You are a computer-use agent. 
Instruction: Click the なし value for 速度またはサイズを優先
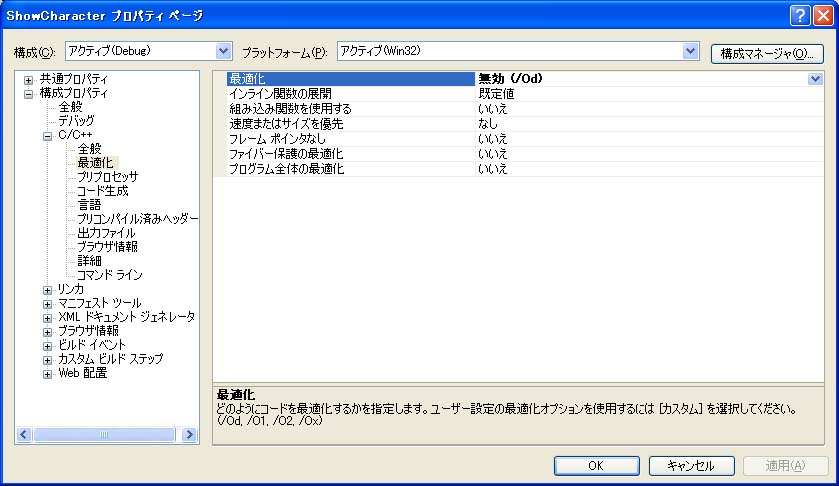pos(488,124)
